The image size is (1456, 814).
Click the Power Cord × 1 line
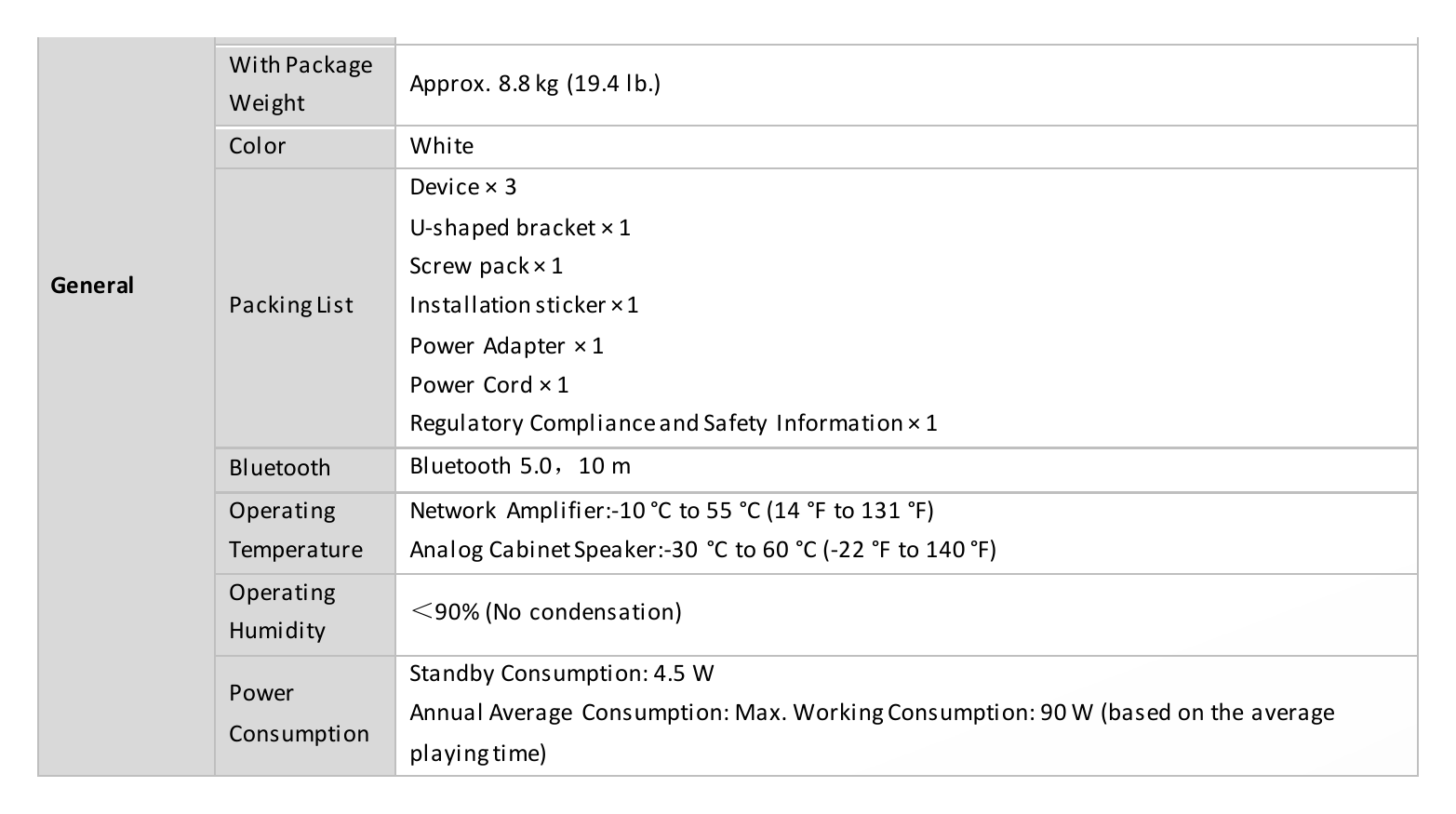[489, 385]
